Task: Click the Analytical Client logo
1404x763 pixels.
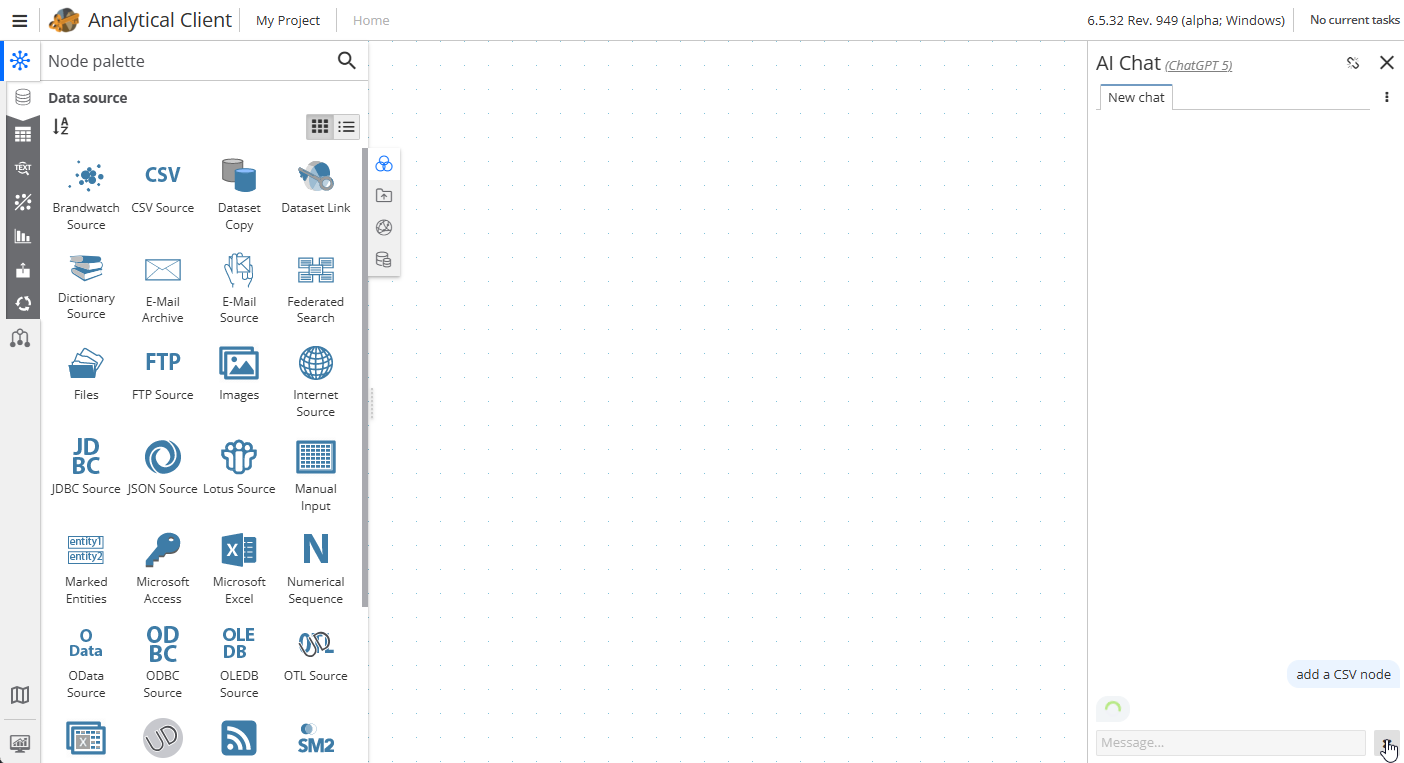Action: point(64,20)
